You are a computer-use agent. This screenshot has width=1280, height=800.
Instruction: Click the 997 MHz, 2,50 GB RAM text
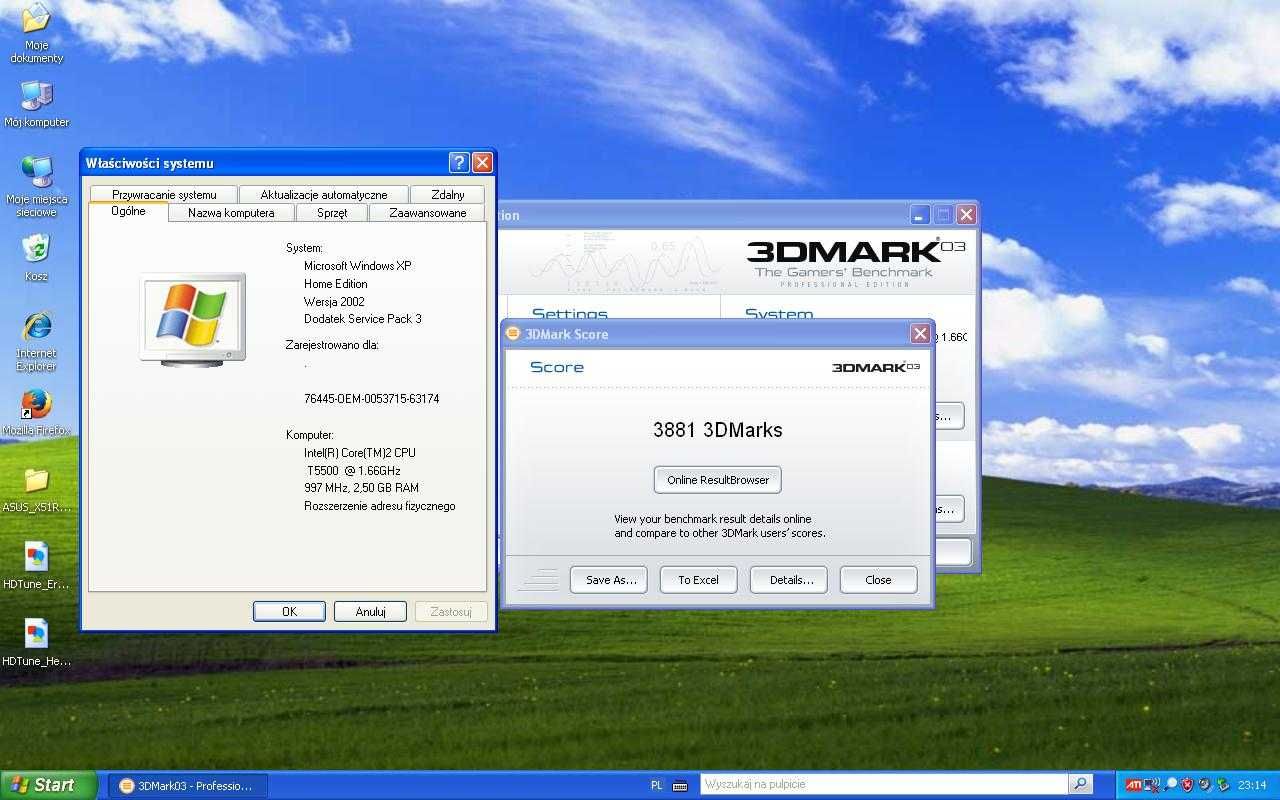pyautogui.click(x=361, y=487)
